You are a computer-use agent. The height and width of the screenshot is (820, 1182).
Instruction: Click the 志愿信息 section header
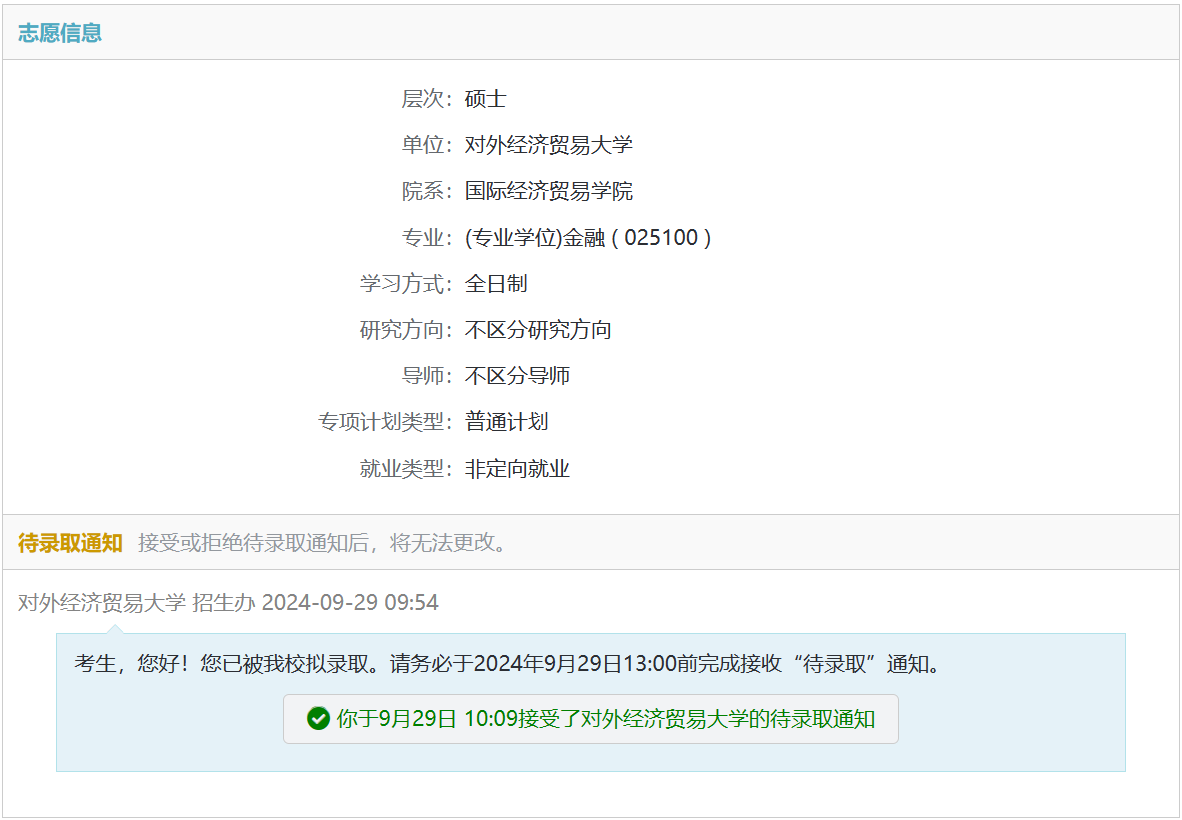click(60, 33)
